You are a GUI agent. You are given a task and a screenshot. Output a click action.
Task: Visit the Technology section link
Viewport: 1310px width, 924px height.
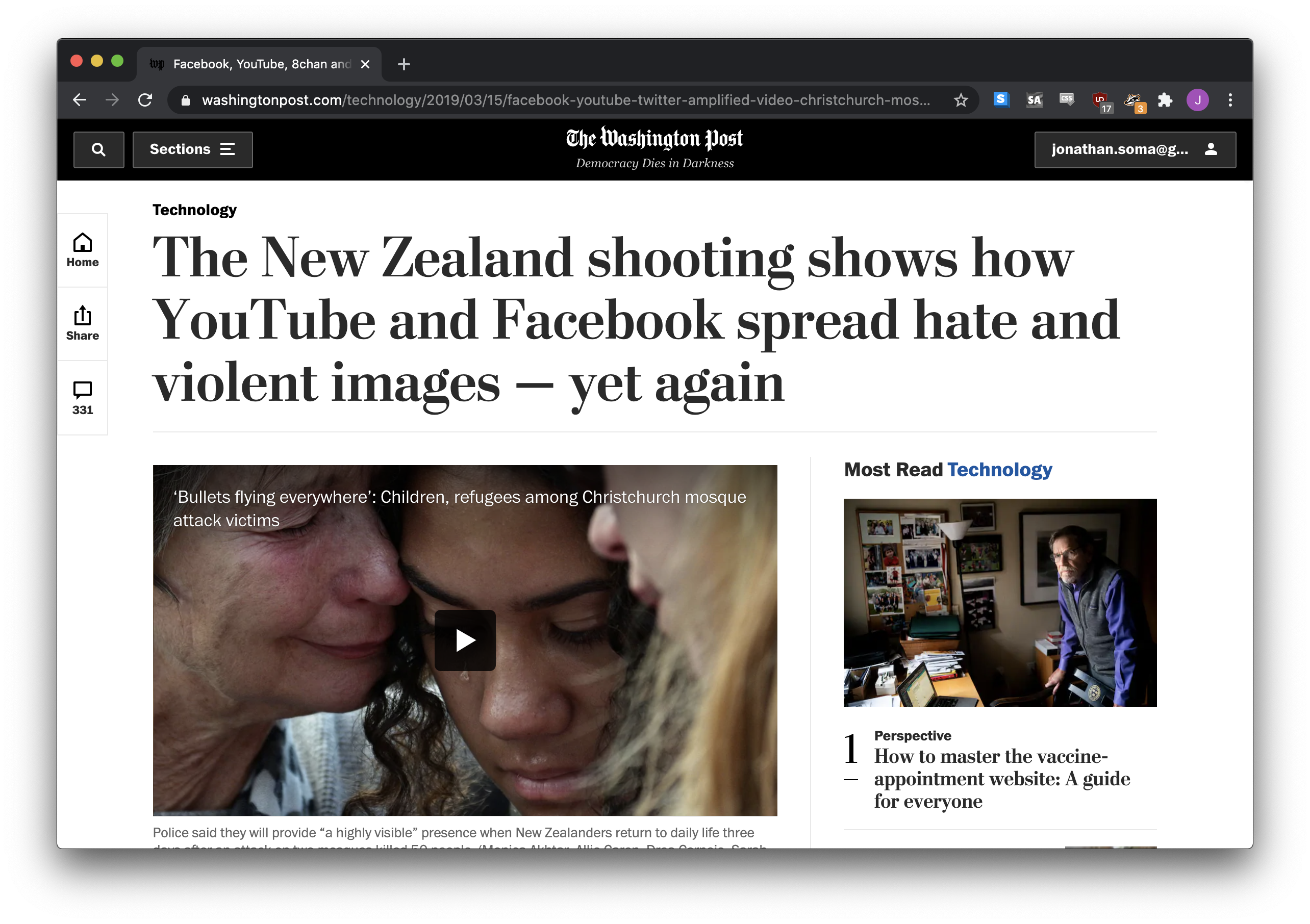pos(193,209)
